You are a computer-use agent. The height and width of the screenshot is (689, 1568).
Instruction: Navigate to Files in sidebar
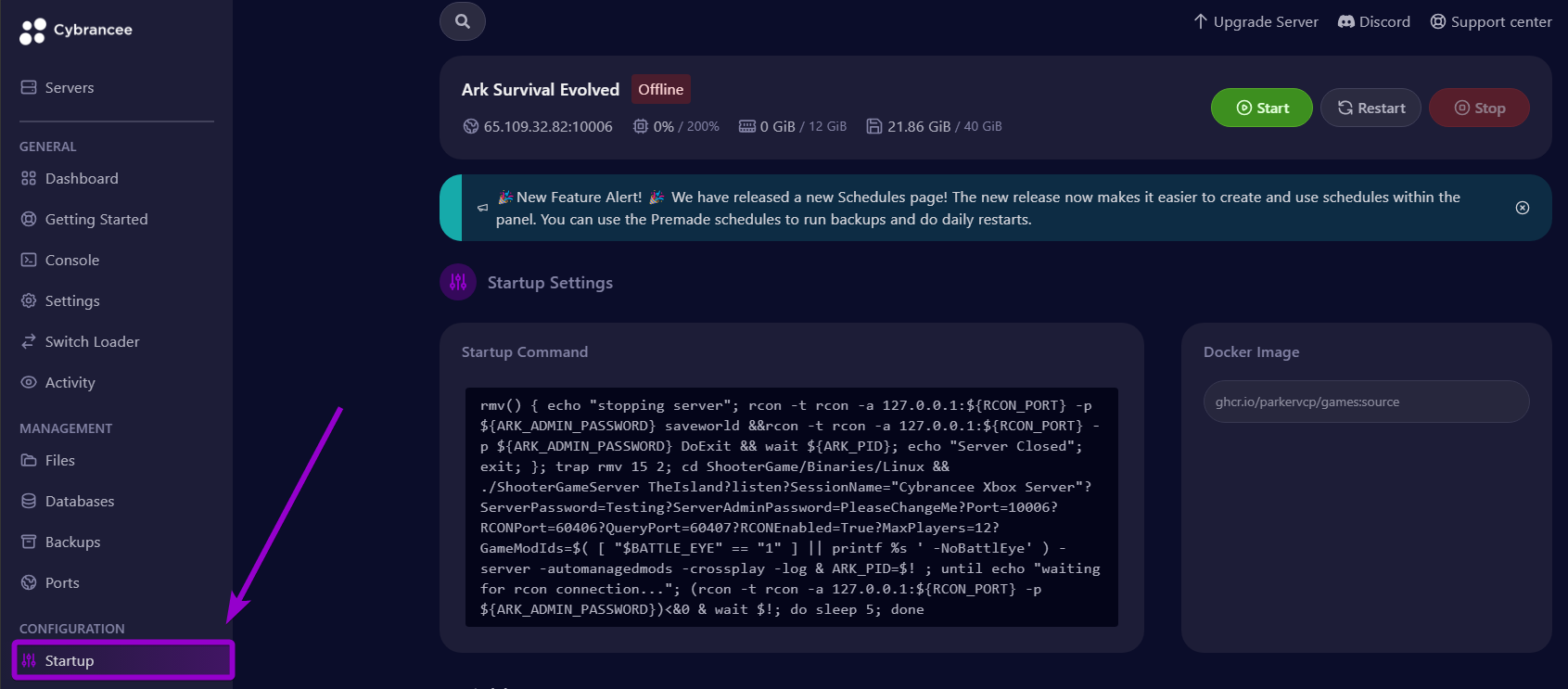pos(59,460)
